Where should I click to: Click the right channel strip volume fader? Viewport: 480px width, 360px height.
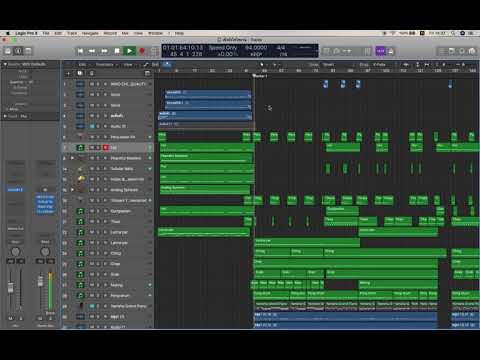[x=40, y=282]
